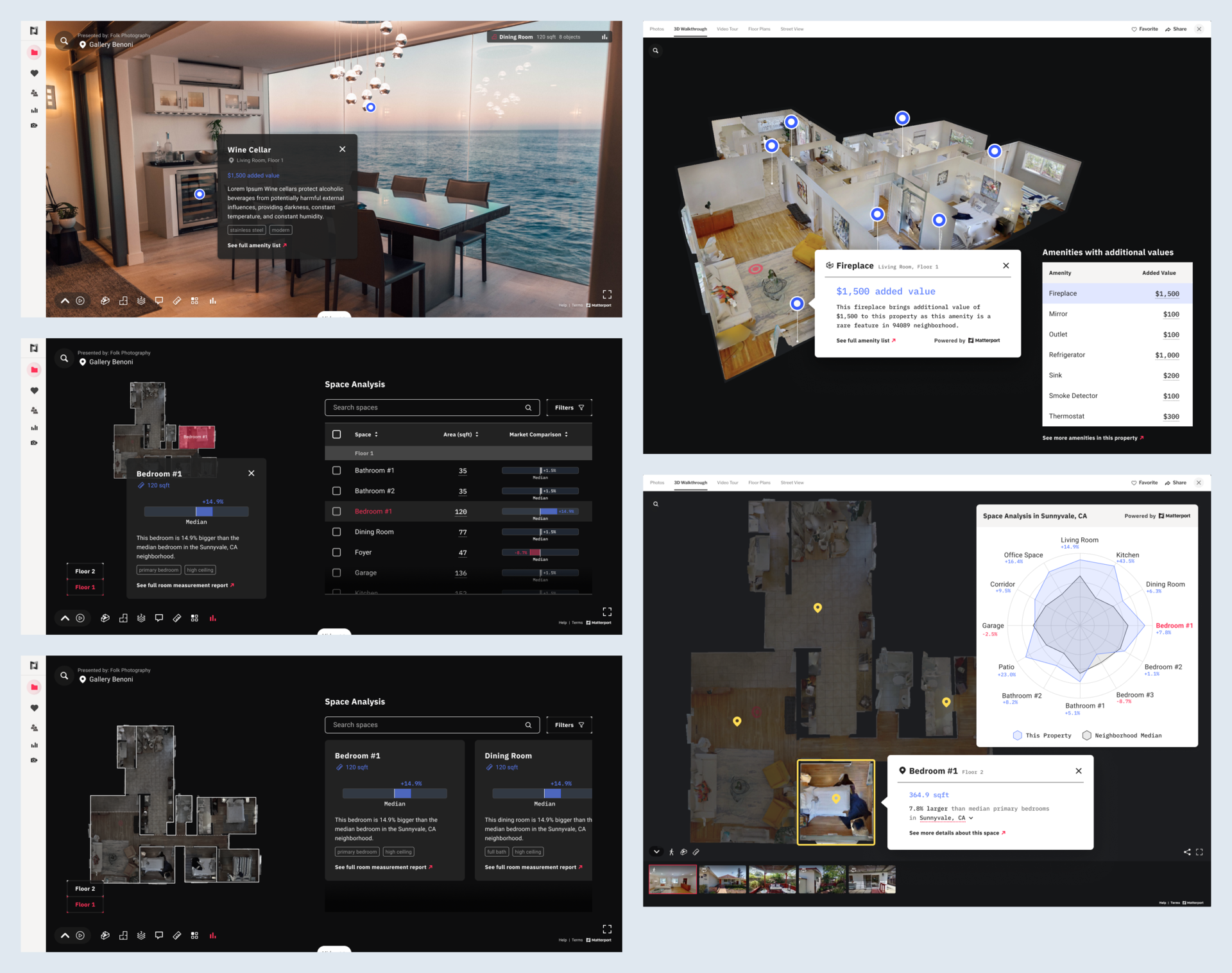
Task: Click search magnifier in the Fireplace dollhouse view
Action: tap(655, 51)
